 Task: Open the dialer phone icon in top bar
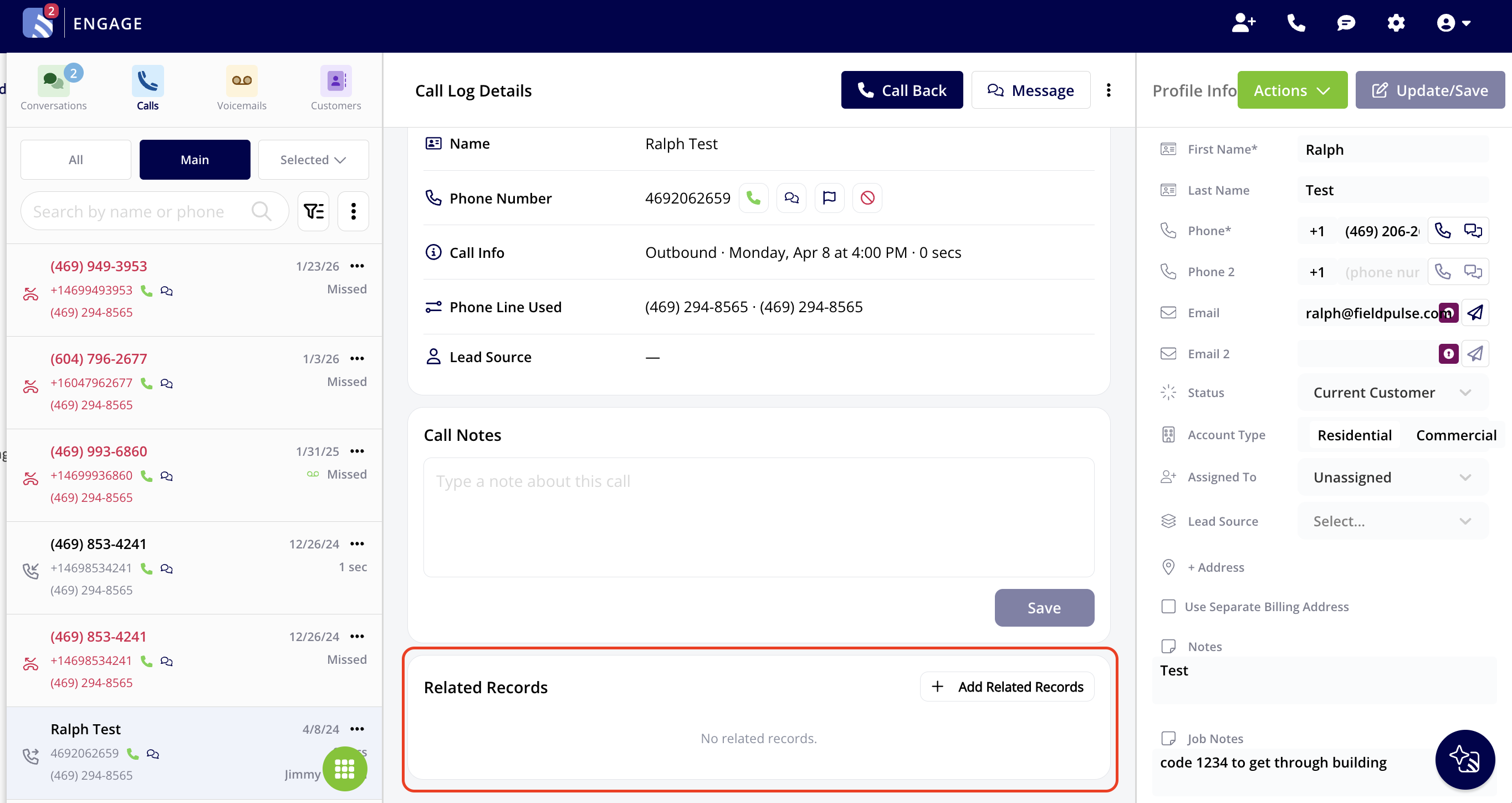tap(1295, 23)
